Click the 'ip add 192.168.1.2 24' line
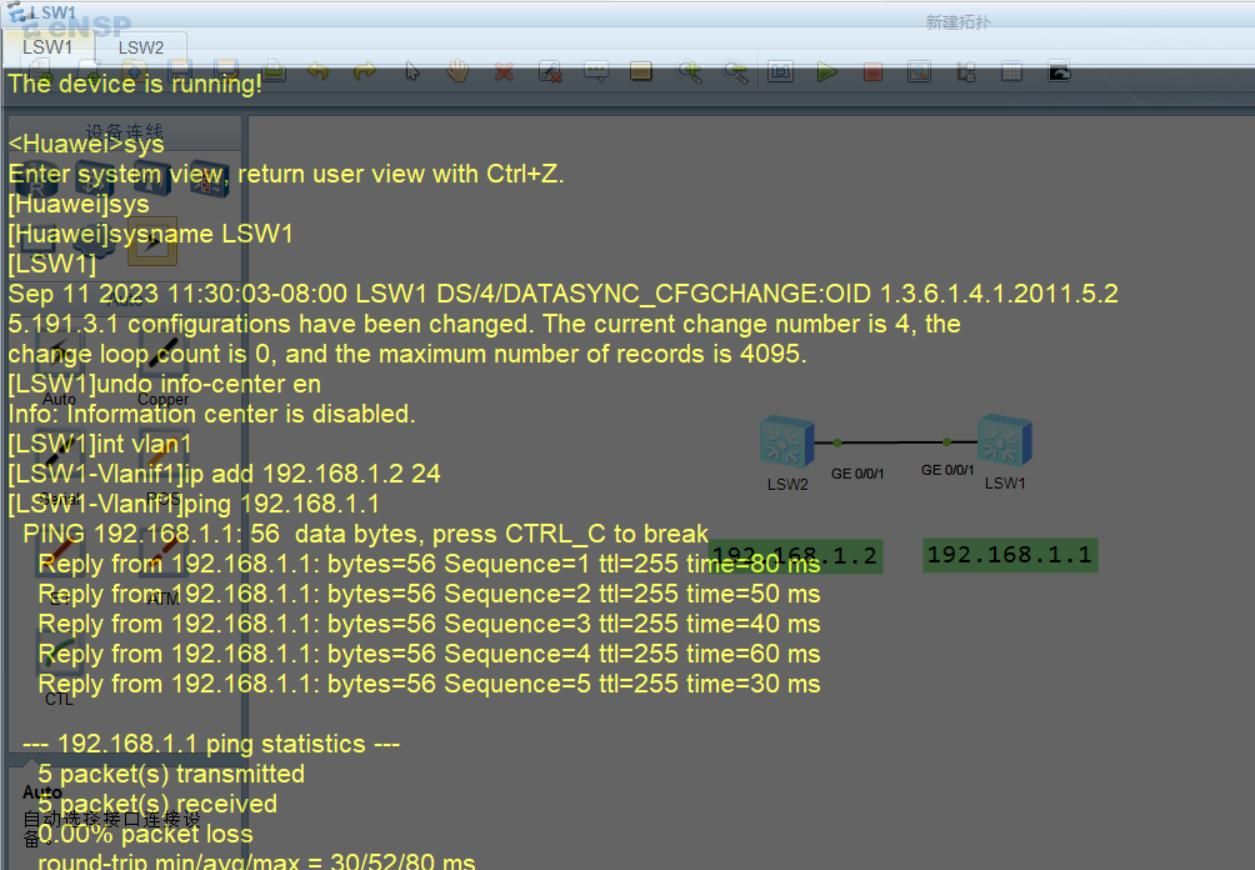 [224, 474]
